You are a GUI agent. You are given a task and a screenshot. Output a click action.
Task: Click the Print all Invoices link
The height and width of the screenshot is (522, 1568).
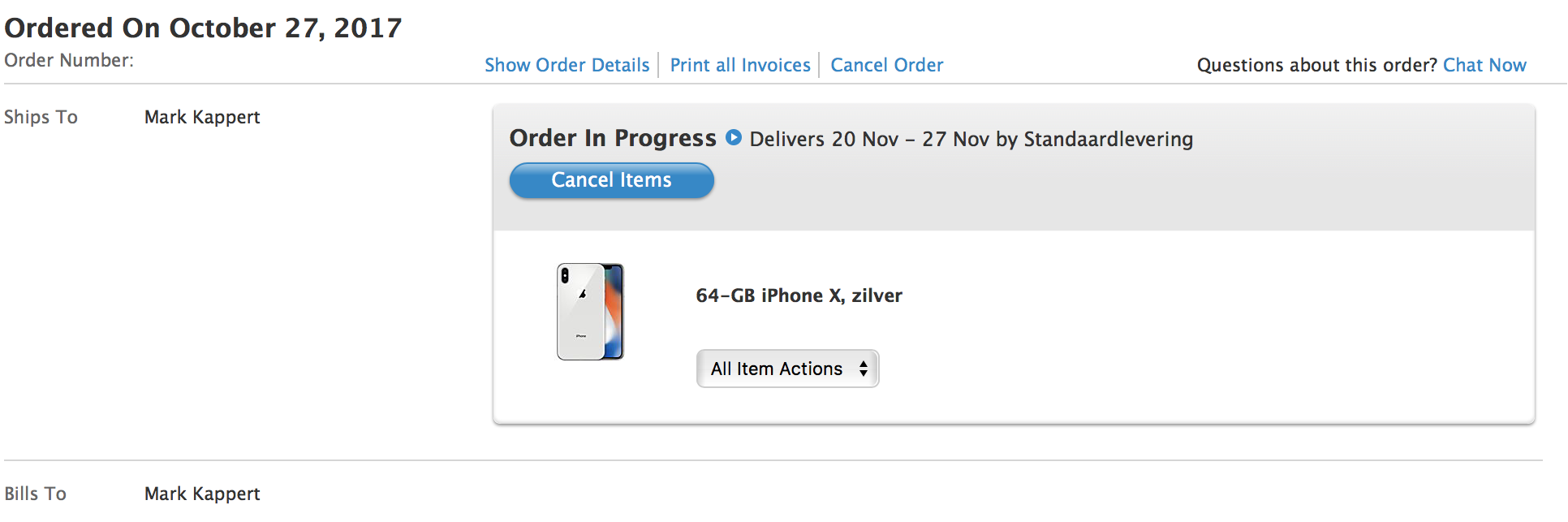tap(740, 65)
